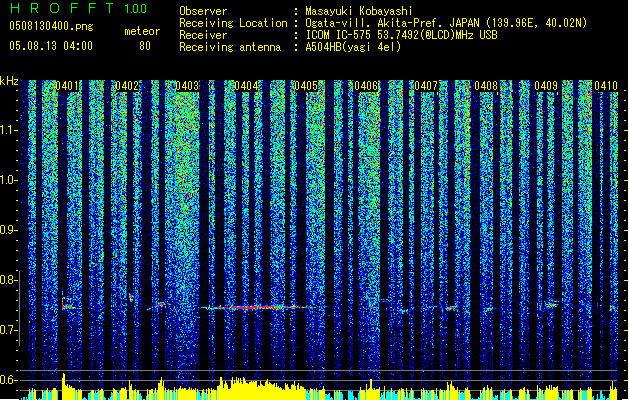This screenshot has width=629, height=400.
Task: Click the HROFFT 1.0.0 title text
Action: point(78,8)
